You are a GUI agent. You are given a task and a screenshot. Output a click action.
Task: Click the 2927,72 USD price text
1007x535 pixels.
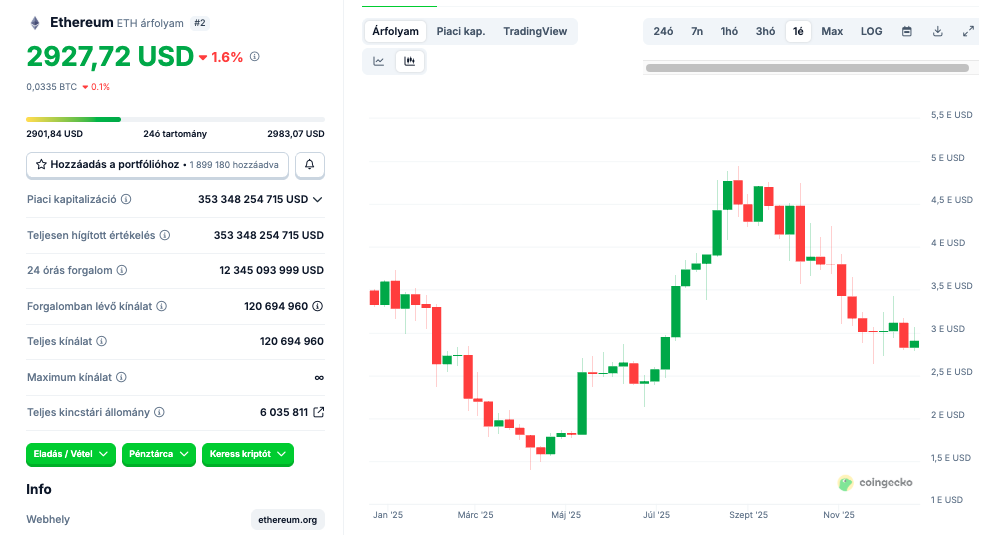[x=110, y=57]
